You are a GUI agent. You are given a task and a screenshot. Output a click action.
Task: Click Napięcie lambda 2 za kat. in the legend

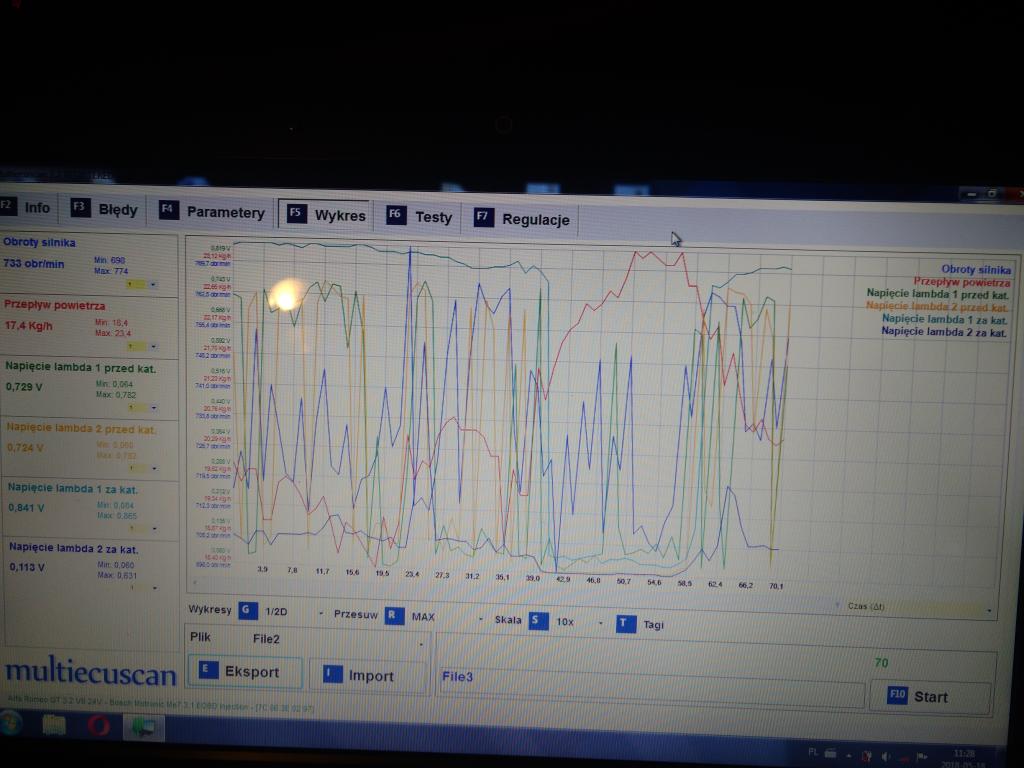(944, 331)
